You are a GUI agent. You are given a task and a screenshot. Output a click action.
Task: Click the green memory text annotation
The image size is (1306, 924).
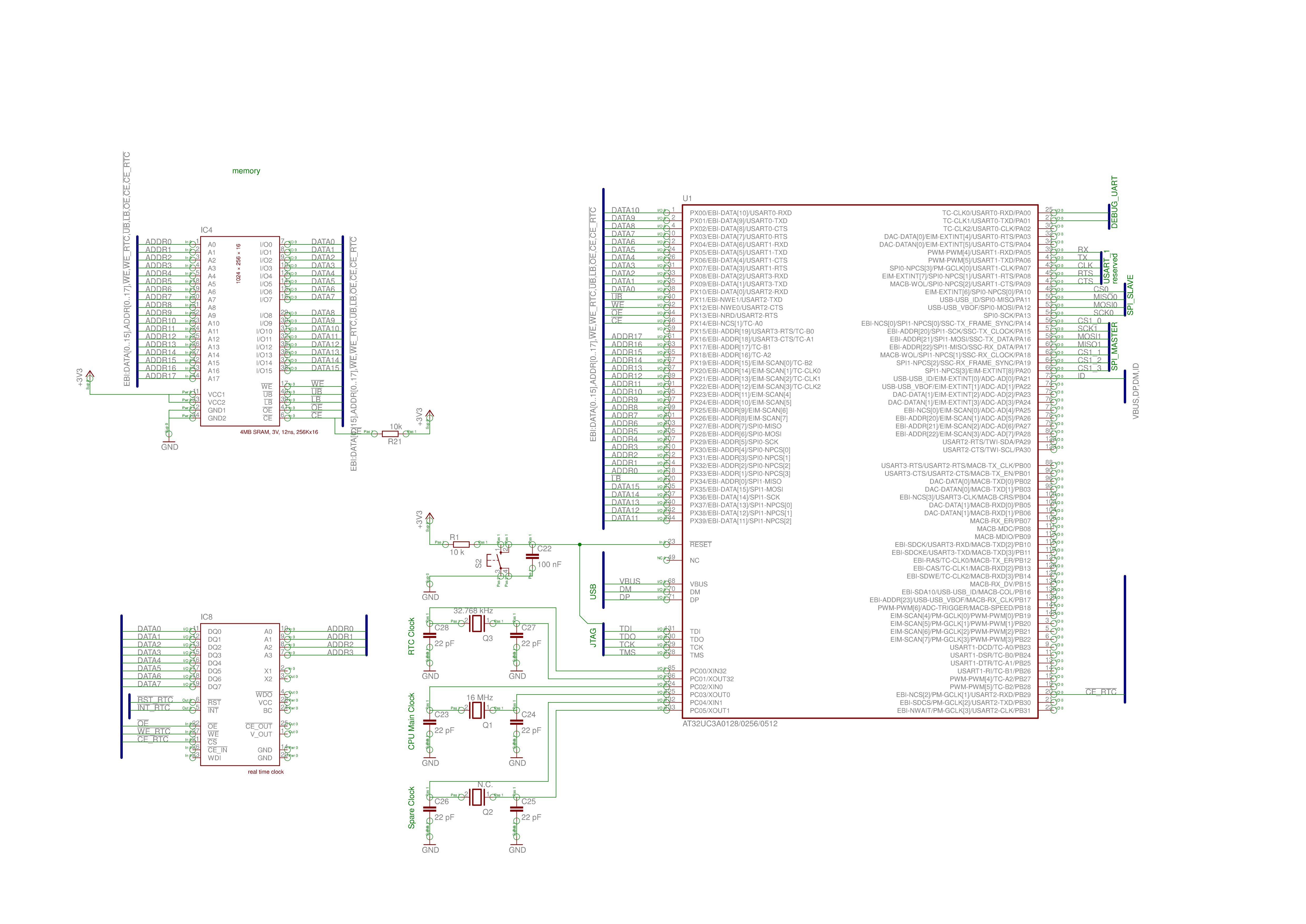click(x=246, y=171)
